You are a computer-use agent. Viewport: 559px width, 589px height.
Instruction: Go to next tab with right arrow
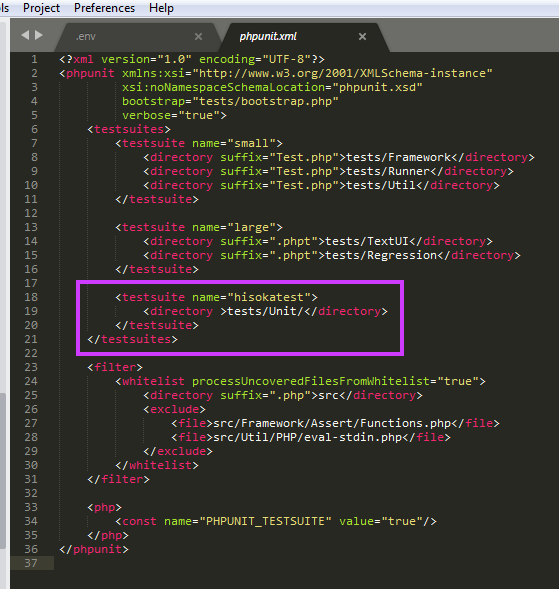click(x=39, y=35)
